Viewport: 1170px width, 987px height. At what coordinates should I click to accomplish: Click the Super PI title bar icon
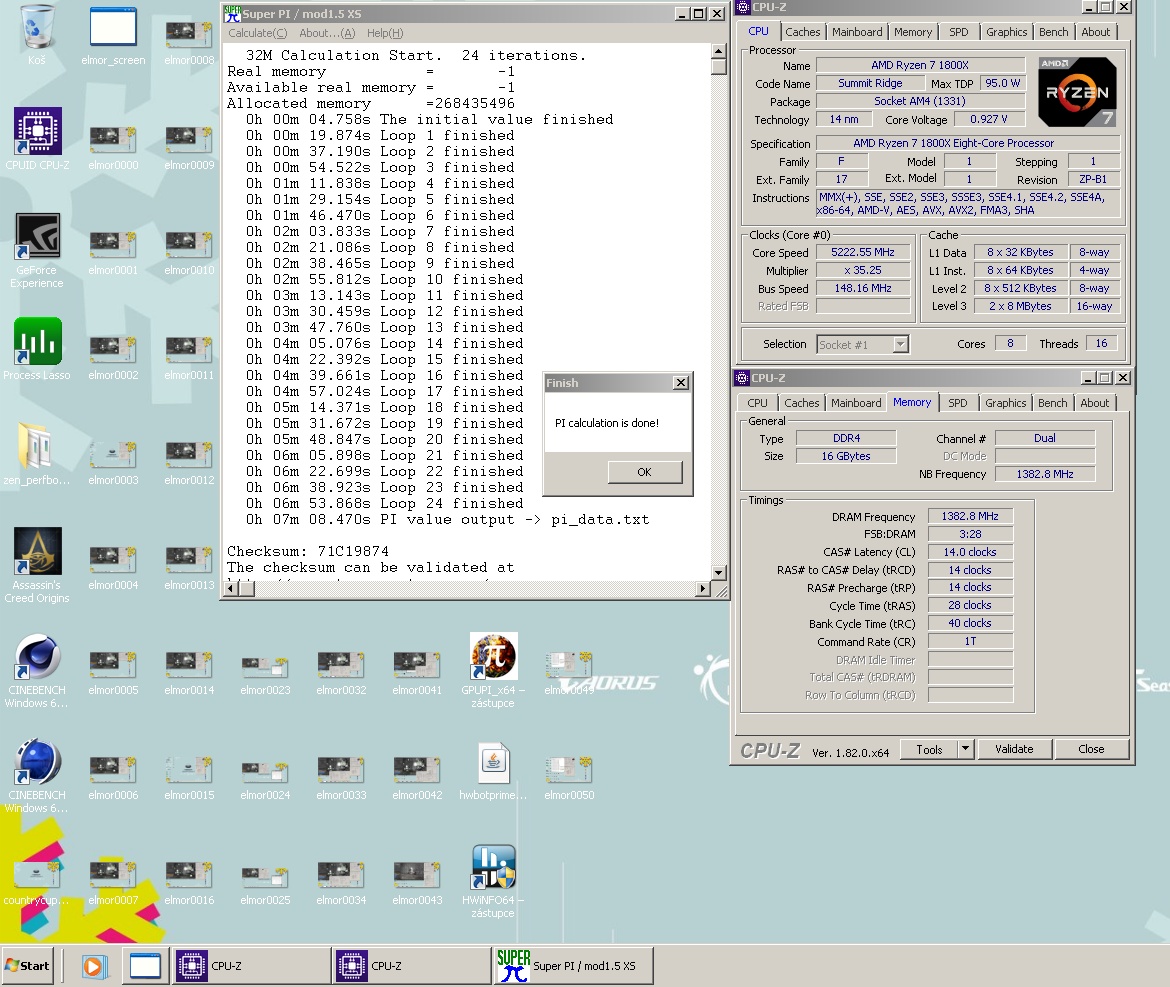pyautogui.click(x=232, y=13)
